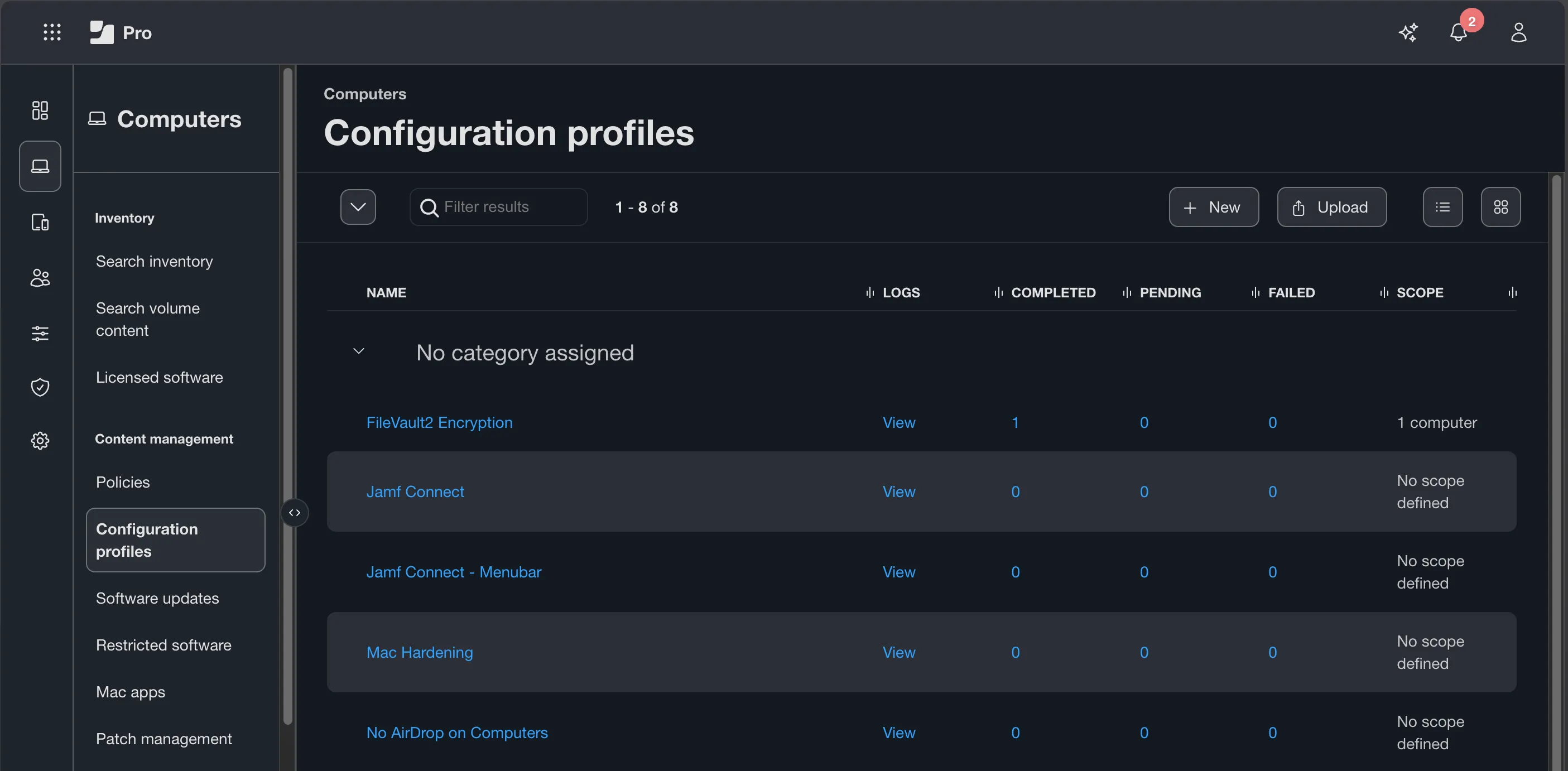1568x771 pixels.
Task: Open the shield checkmark icon in rail
Action: pyautogui.click(x=40, y=387)
